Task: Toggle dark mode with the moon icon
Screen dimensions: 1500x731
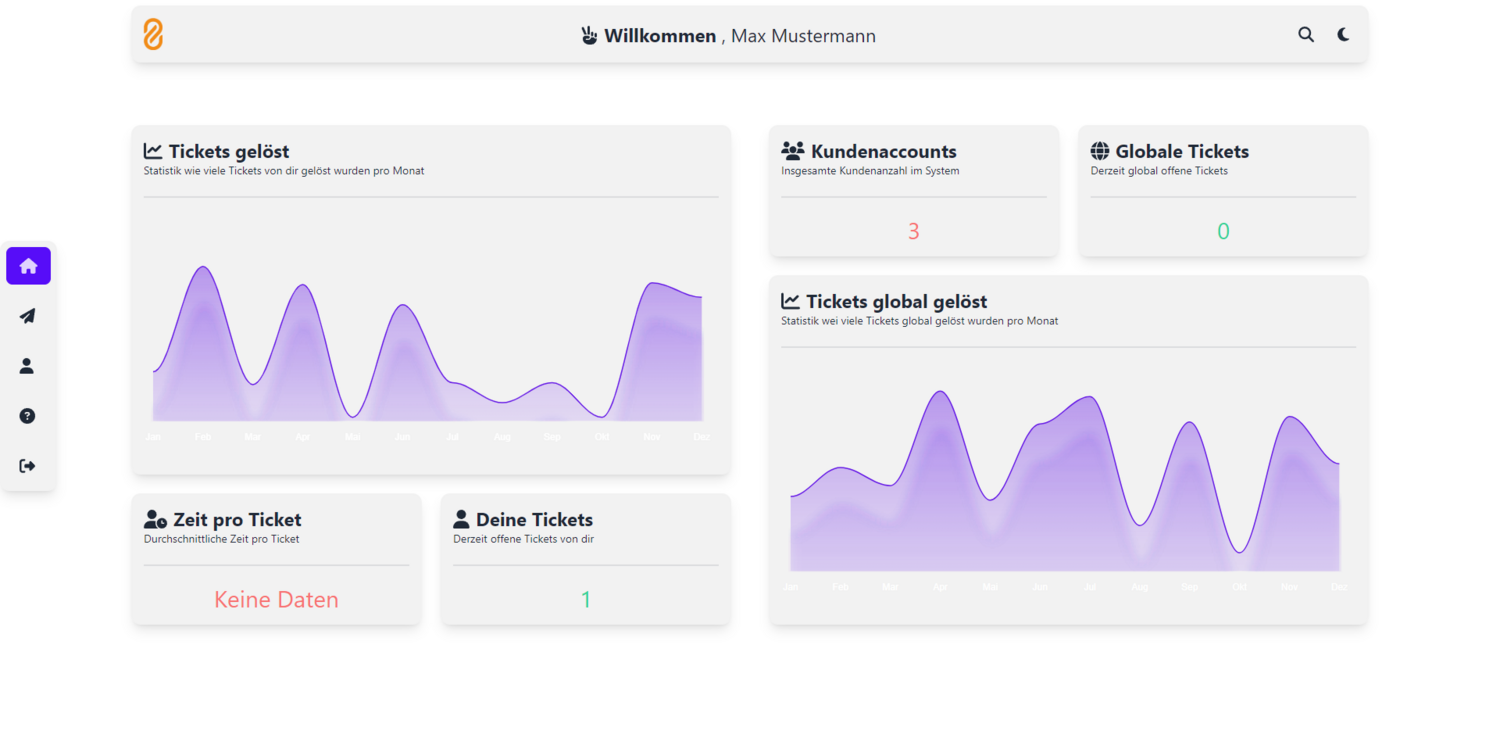Action: coord(1343,35)
